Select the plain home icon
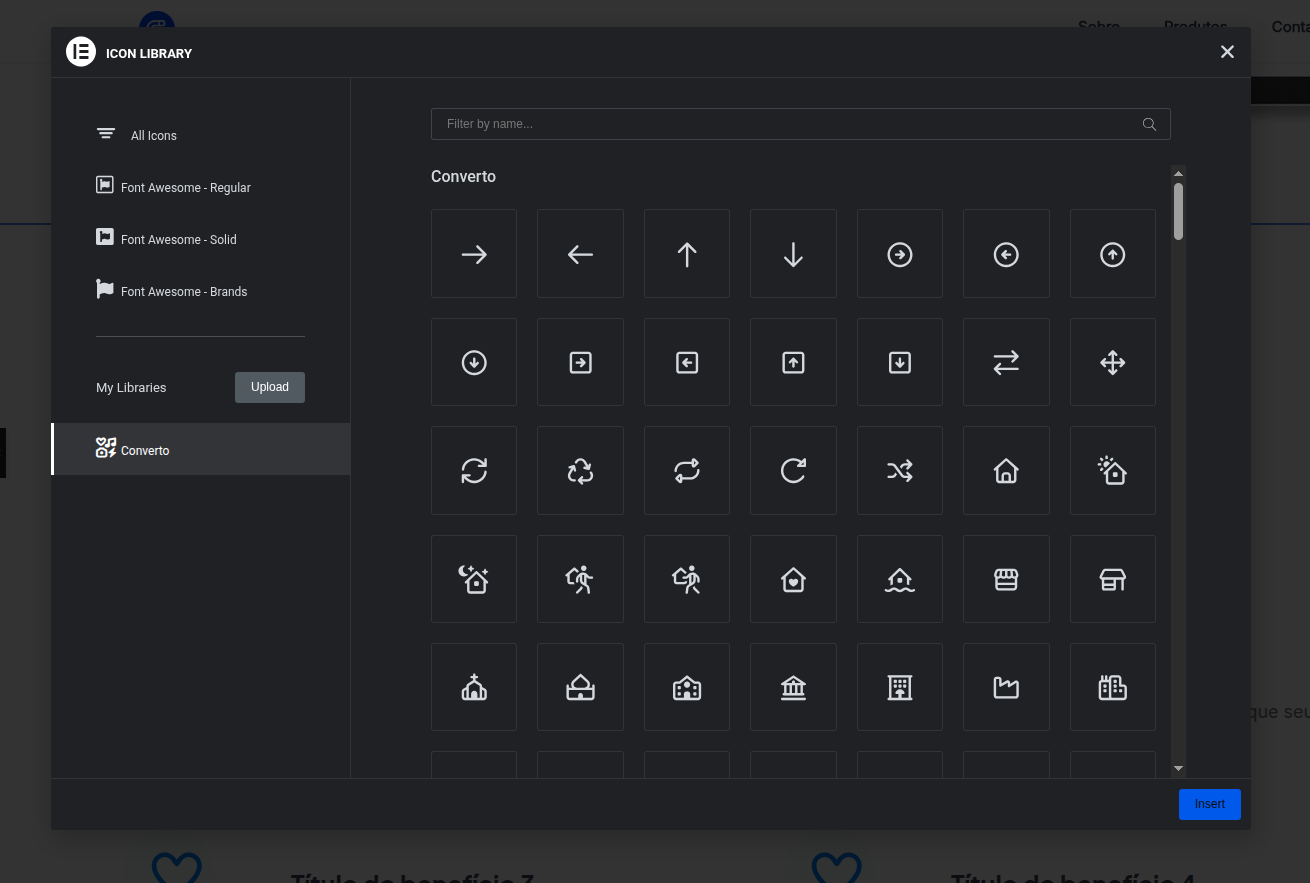1310x883 pixels. pos(1006,470)
